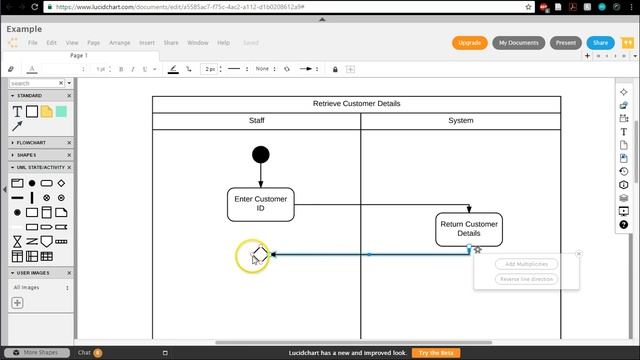The width and height of the screenshot is (640, 360).
Task: Open the History clock icon in right dock
Action: 624,171
